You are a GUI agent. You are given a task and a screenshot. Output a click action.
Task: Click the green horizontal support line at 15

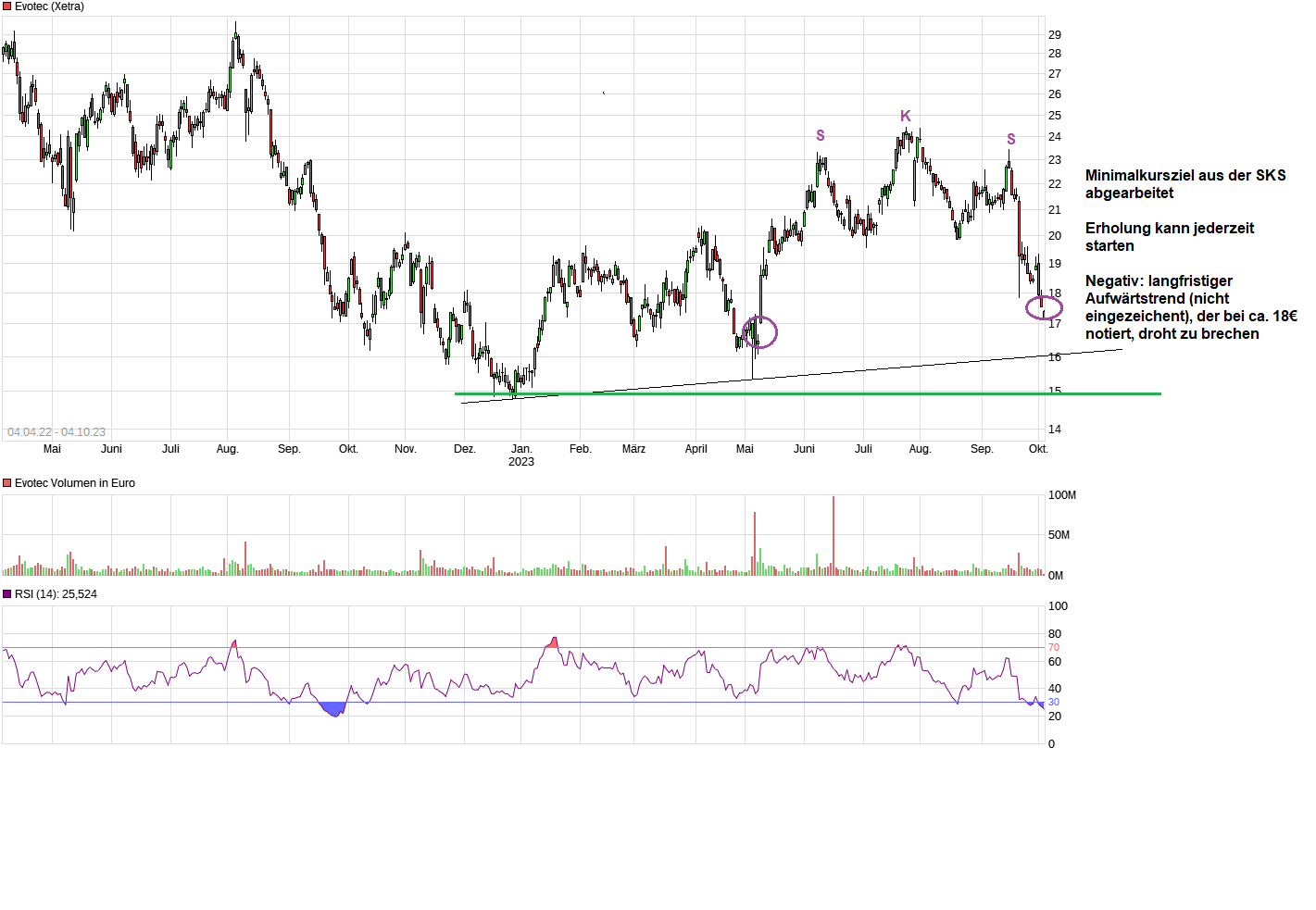click(808, 393)
